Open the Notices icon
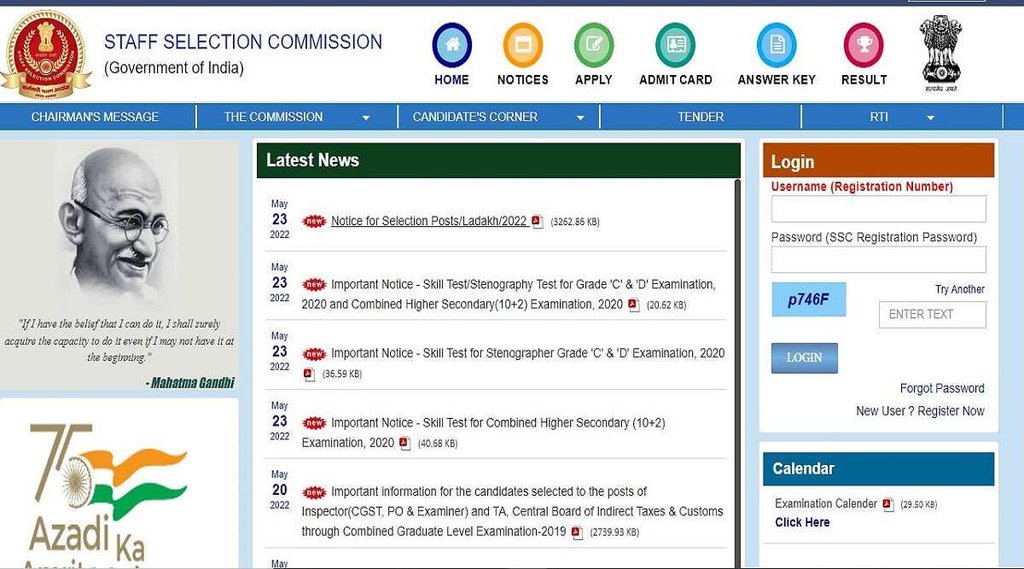This screenshot has height=569, width=1024. pos(522,46)
